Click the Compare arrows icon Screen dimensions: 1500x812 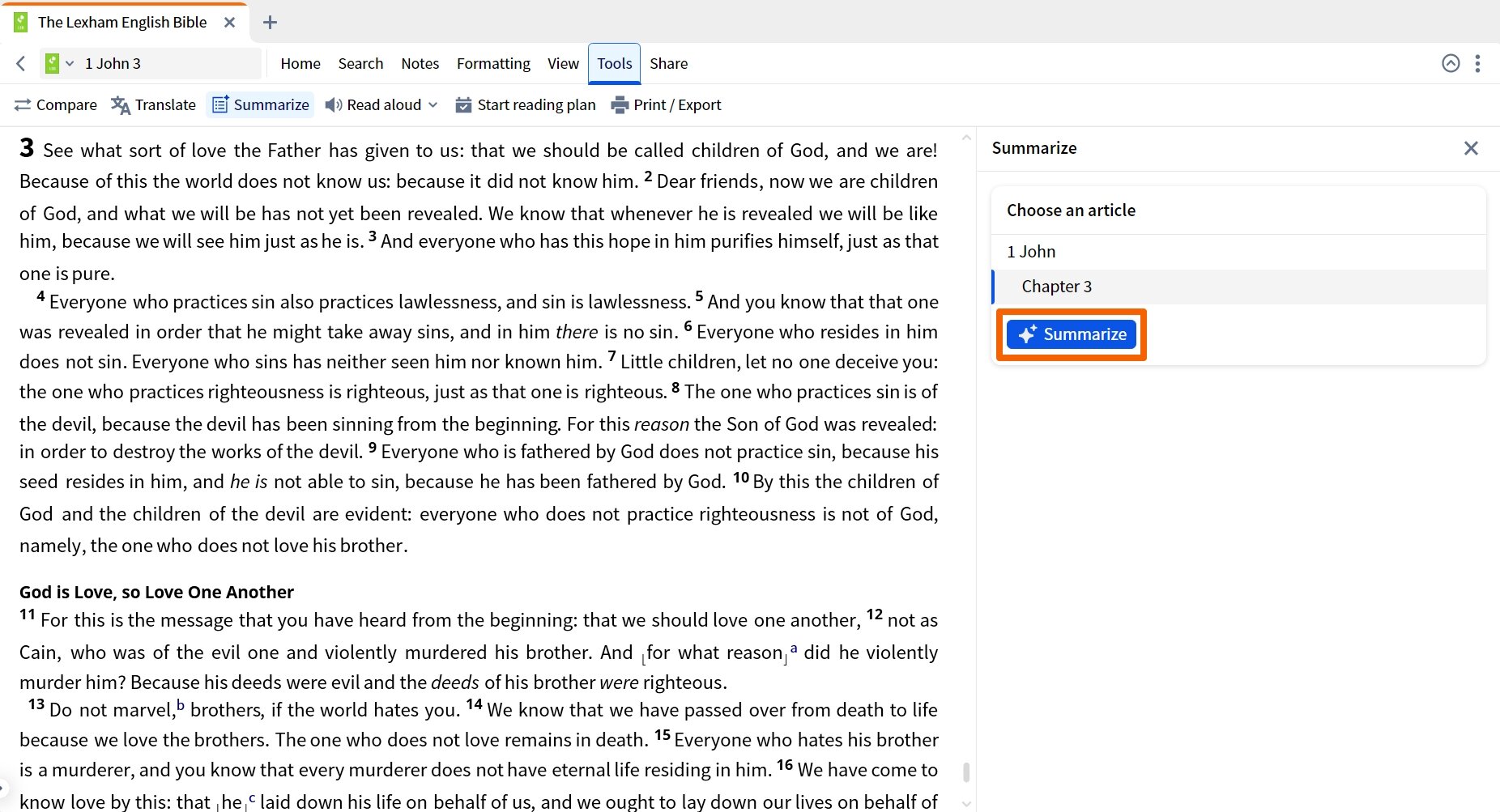pos(23,105)
